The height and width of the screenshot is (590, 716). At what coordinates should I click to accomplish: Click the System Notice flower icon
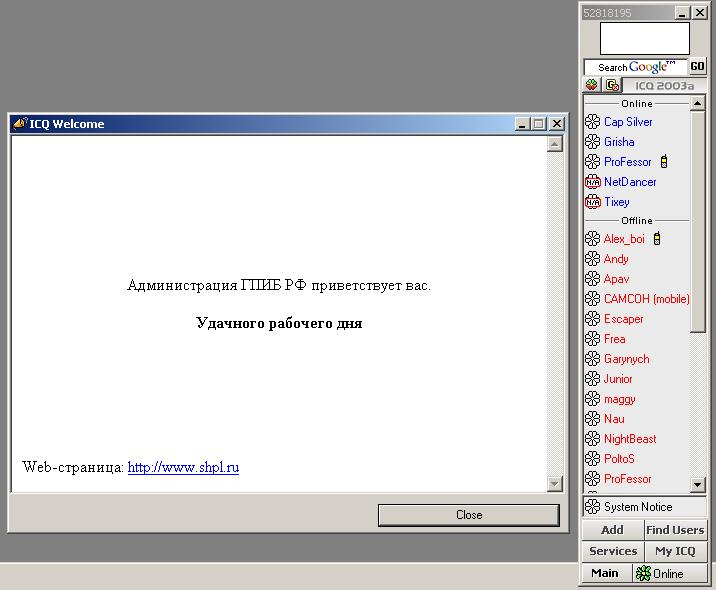(x=592, y=507)
